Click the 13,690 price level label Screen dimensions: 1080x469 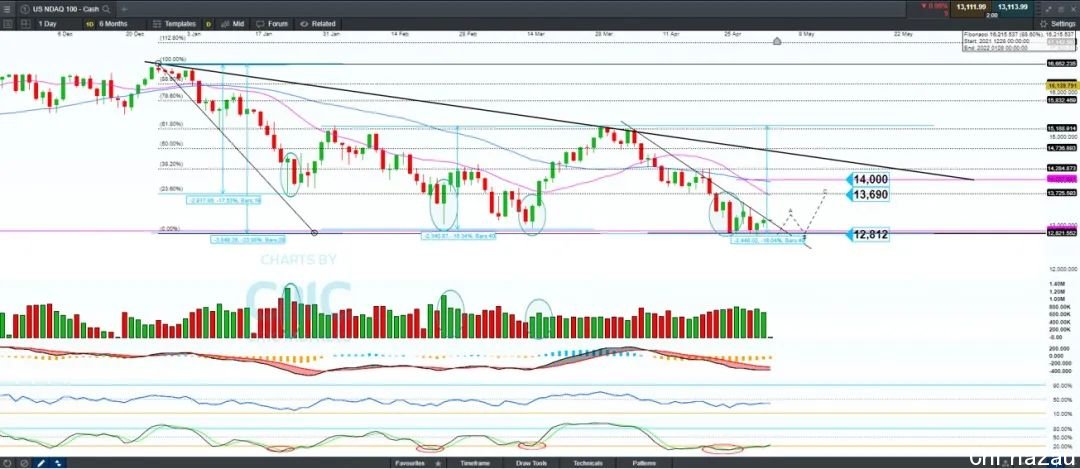click(867, 195)
